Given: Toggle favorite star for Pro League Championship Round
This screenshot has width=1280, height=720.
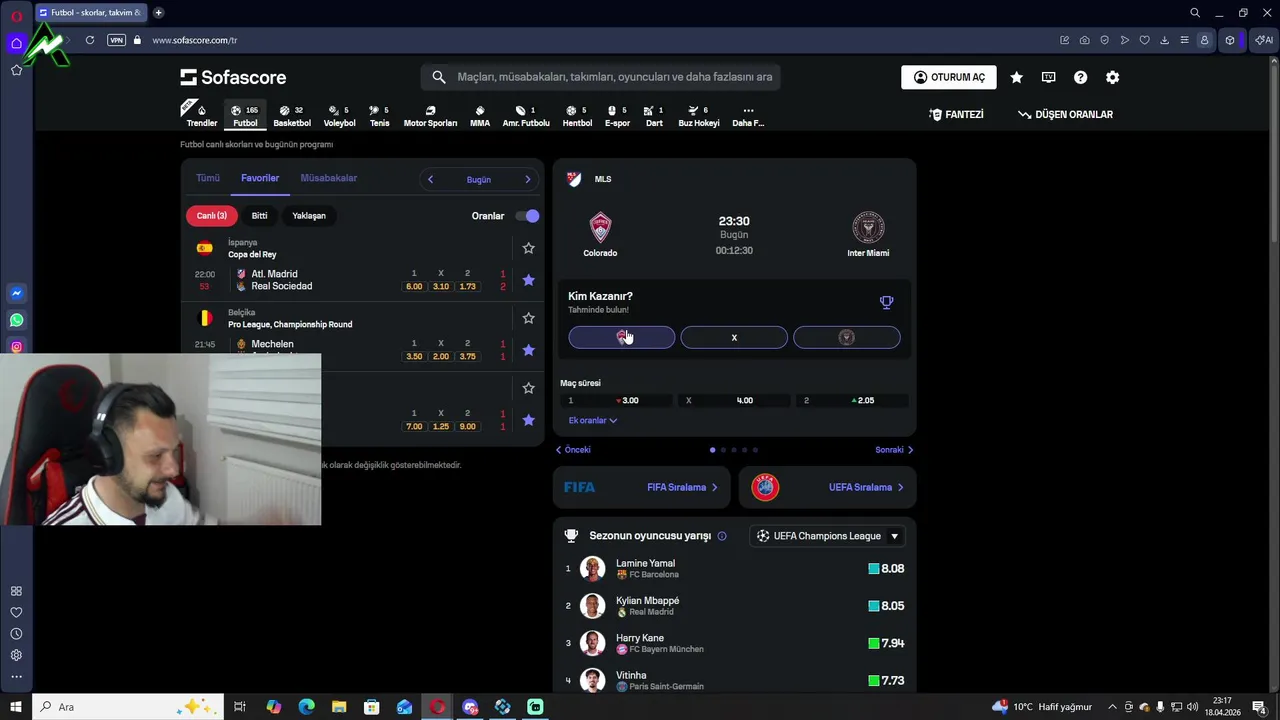Looking at the screenshot, I should [x=528, y=318].
